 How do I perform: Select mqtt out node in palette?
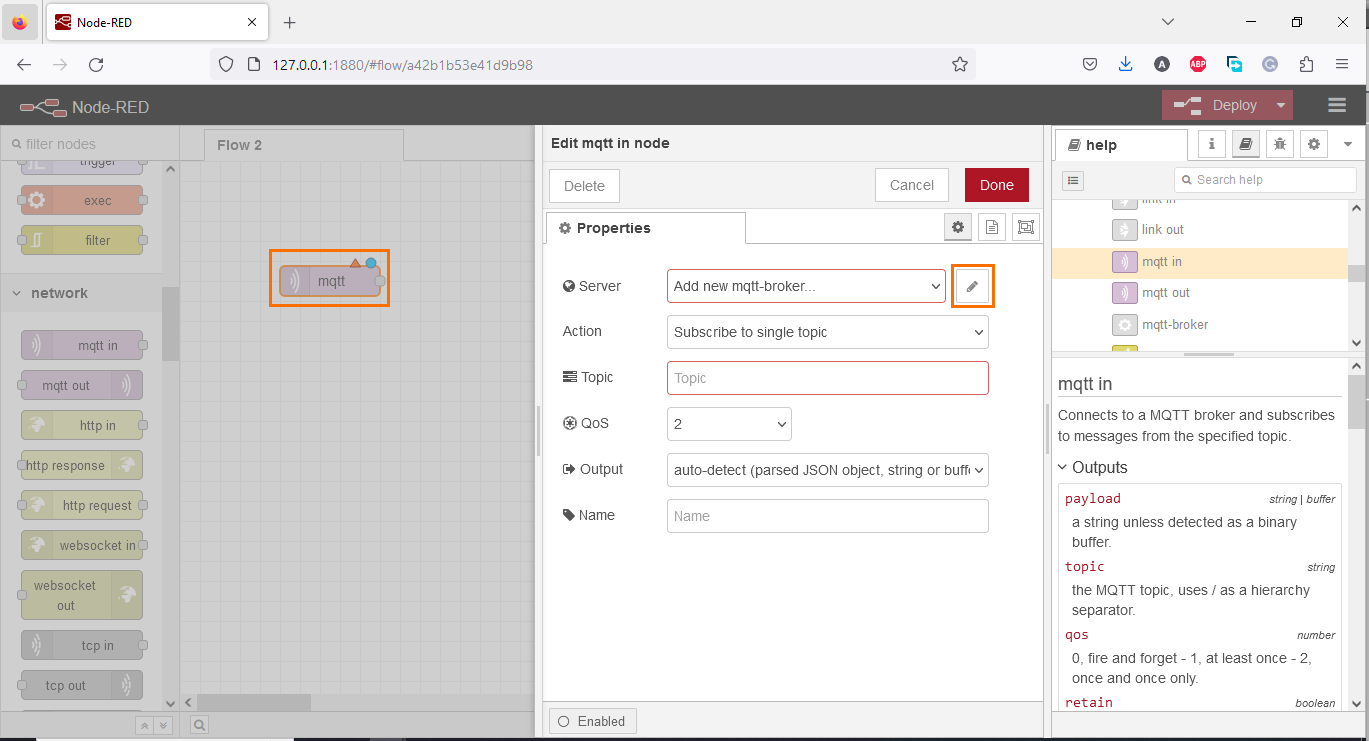[x=82, y=385]
